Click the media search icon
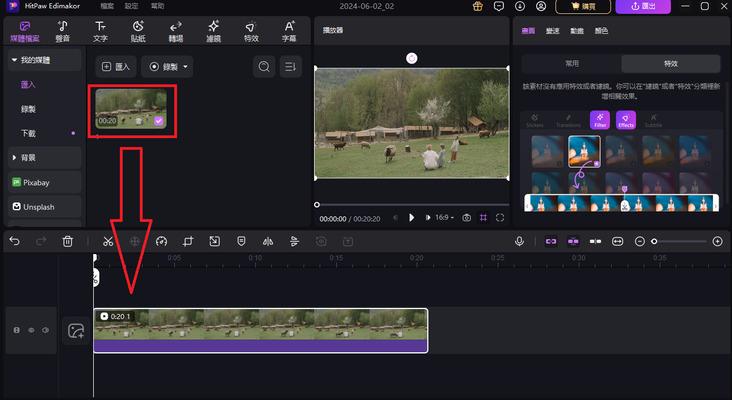 click(264, 67)
